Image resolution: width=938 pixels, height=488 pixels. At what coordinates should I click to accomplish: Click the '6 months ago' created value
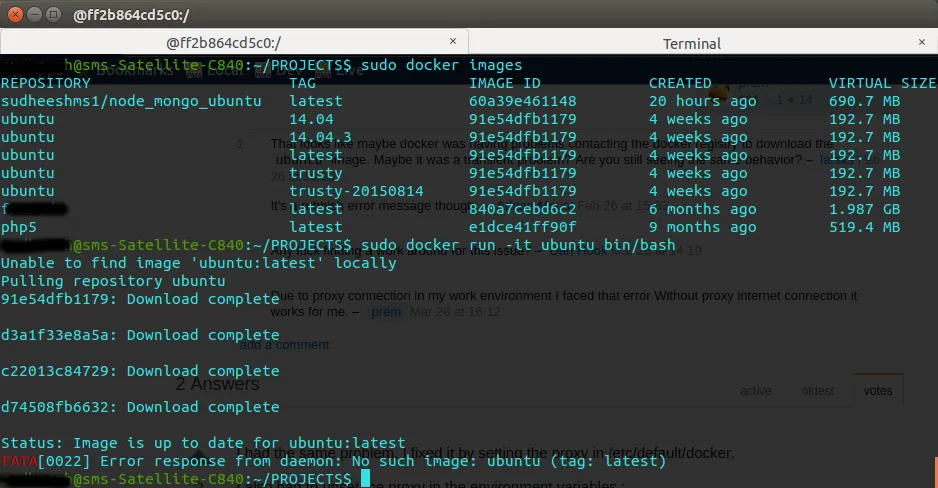point(703,209)
